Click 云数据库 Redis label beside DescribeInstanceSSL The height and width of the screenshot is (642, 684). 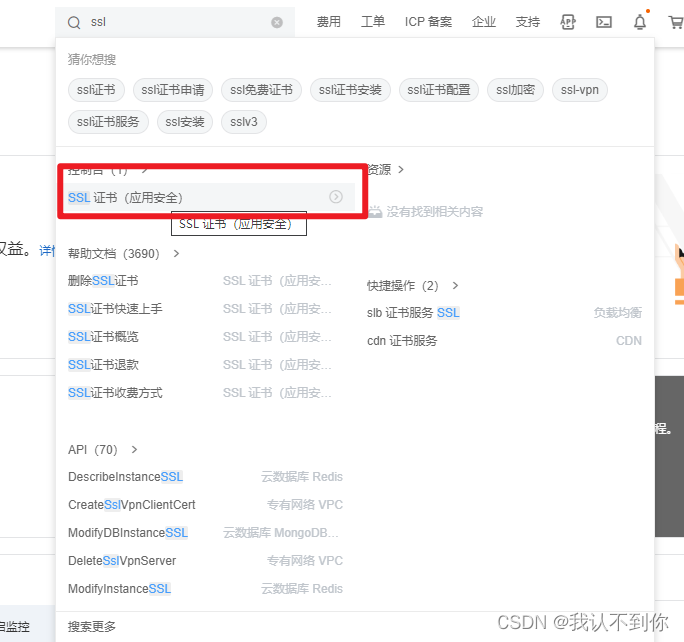(x=302, y=477)
